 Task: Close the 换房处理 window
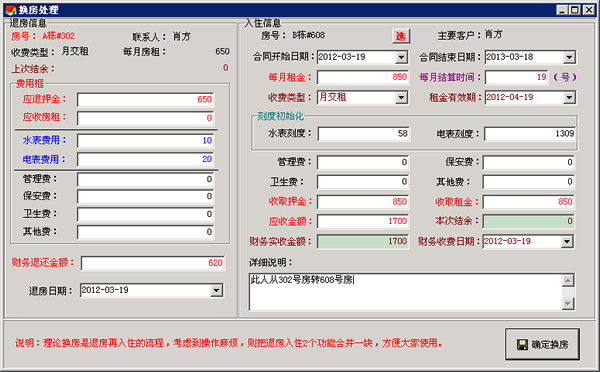click(589, 10)
